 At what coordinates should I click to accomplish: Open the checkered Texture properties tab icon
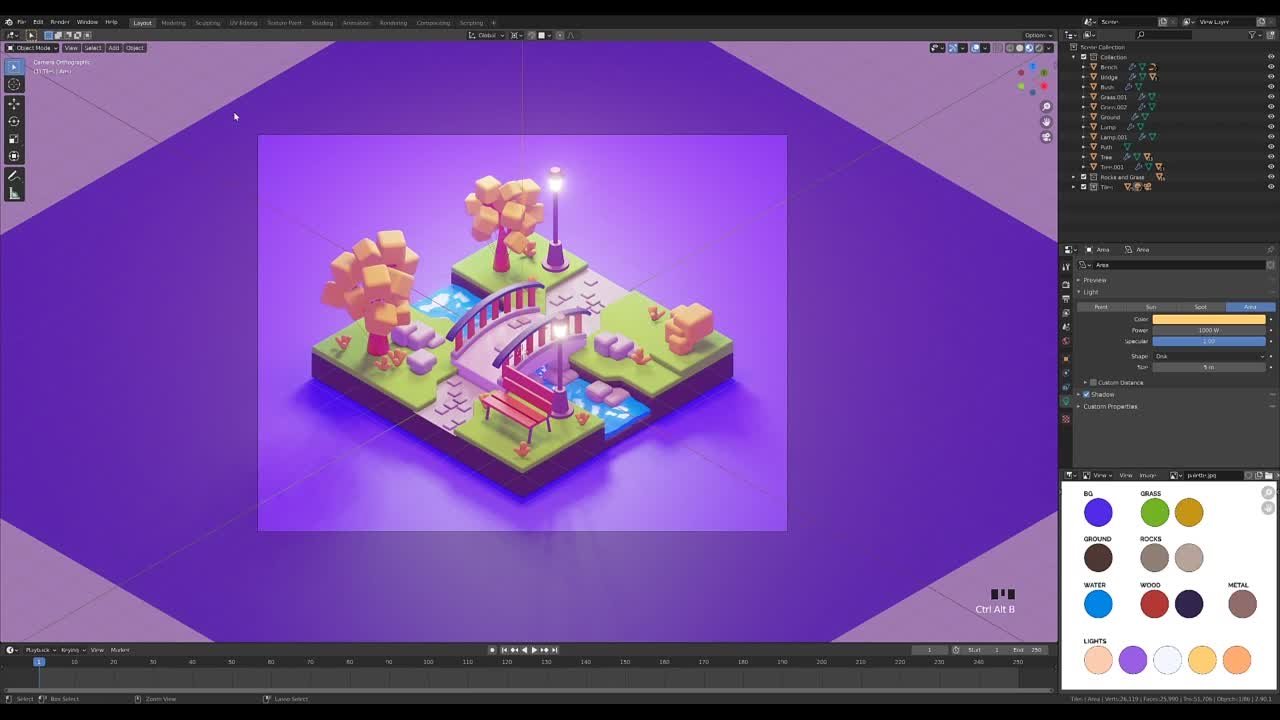(x=1066, y=419)
